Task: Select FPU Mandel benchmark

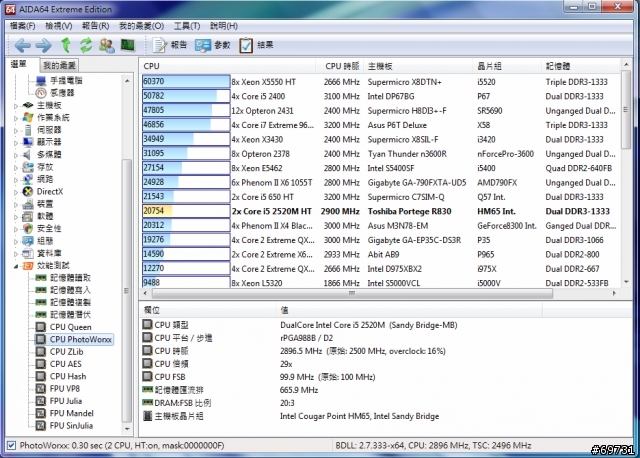Action: [x=71, y=413]
